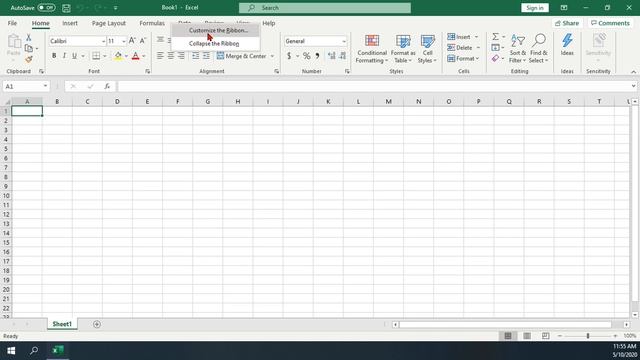Image resolution: width=640 pixels, height=360 pixels.
Task: Click the Borders icon
Action: [96, 56]
